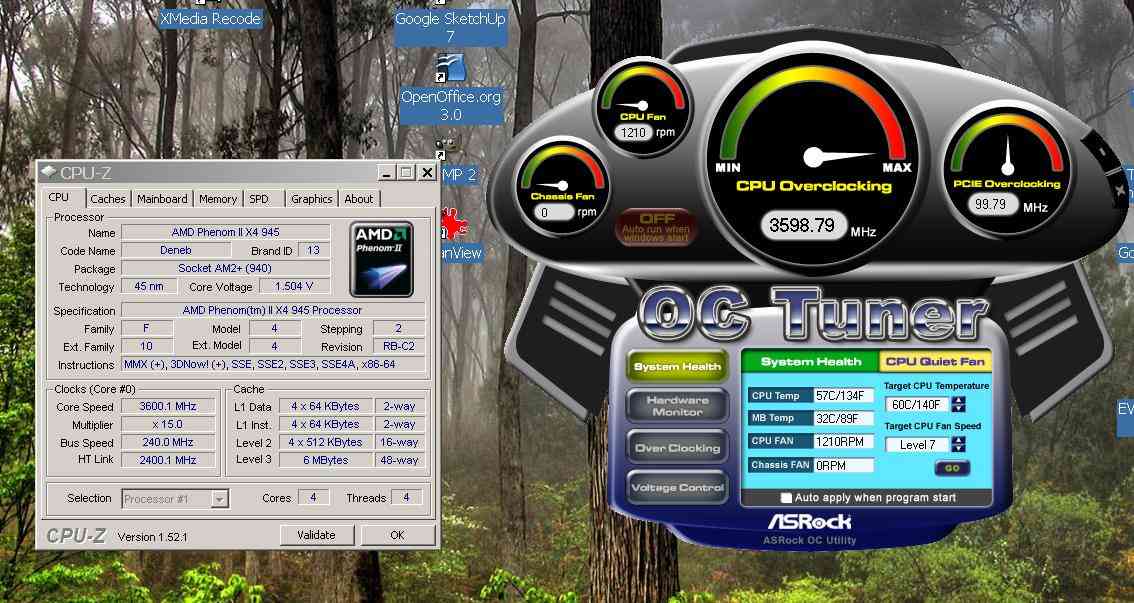1134x603 pixels.
Task: Increase the Target CPU Temperature value
Action: (x=958, y=401)
